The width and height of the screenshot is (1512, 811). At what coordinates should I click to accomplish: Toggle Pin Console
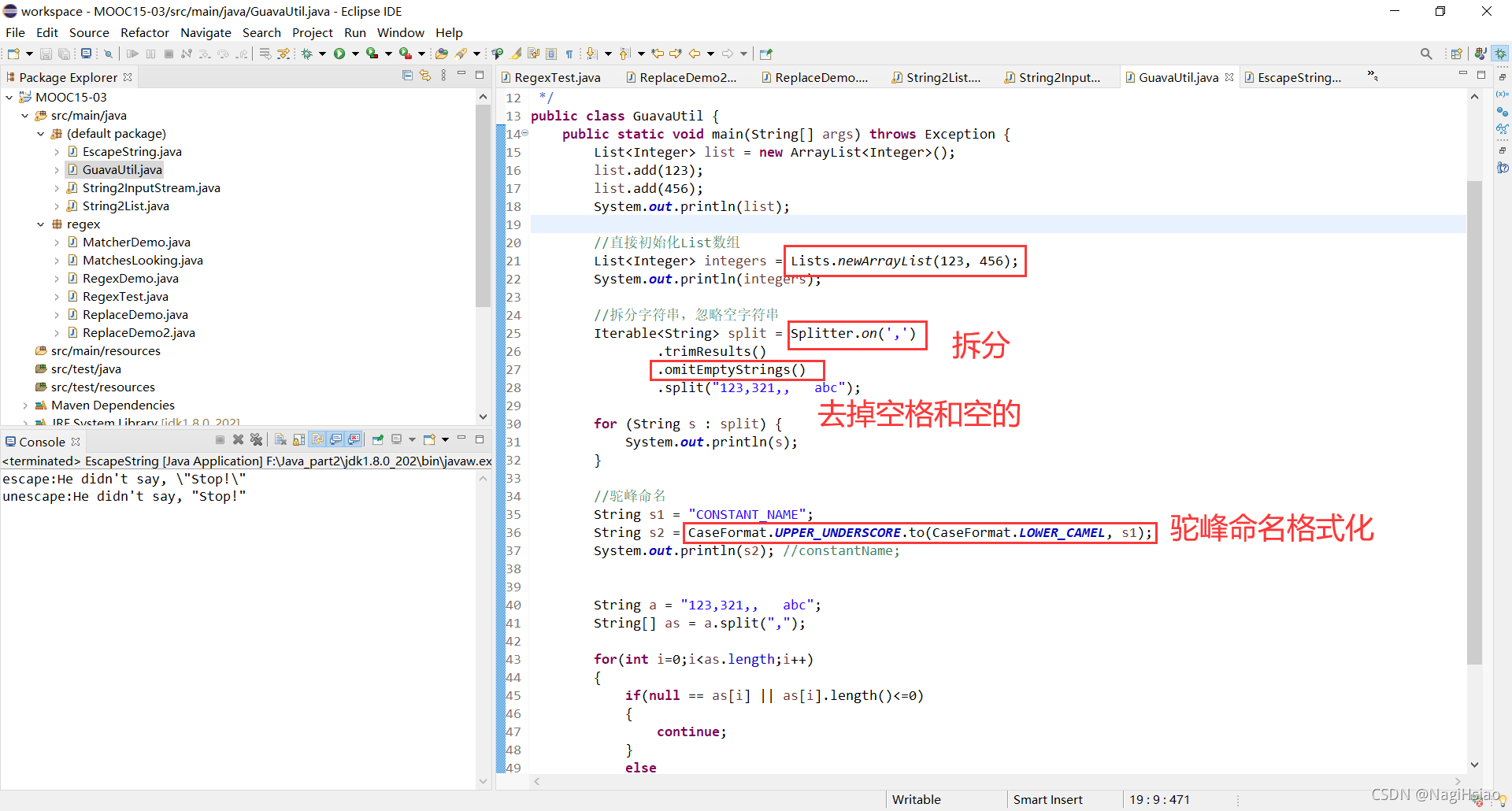click(x=378, y=439)
